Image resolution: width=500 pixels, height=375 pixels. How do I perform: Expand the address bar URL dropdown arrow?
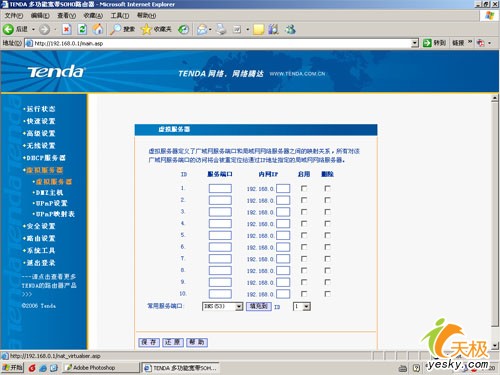[415, 43]
